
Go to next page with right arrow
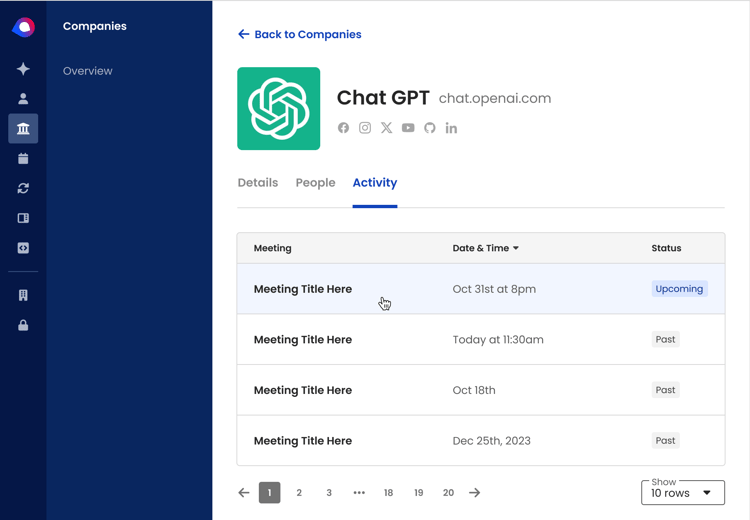[474, 493]
